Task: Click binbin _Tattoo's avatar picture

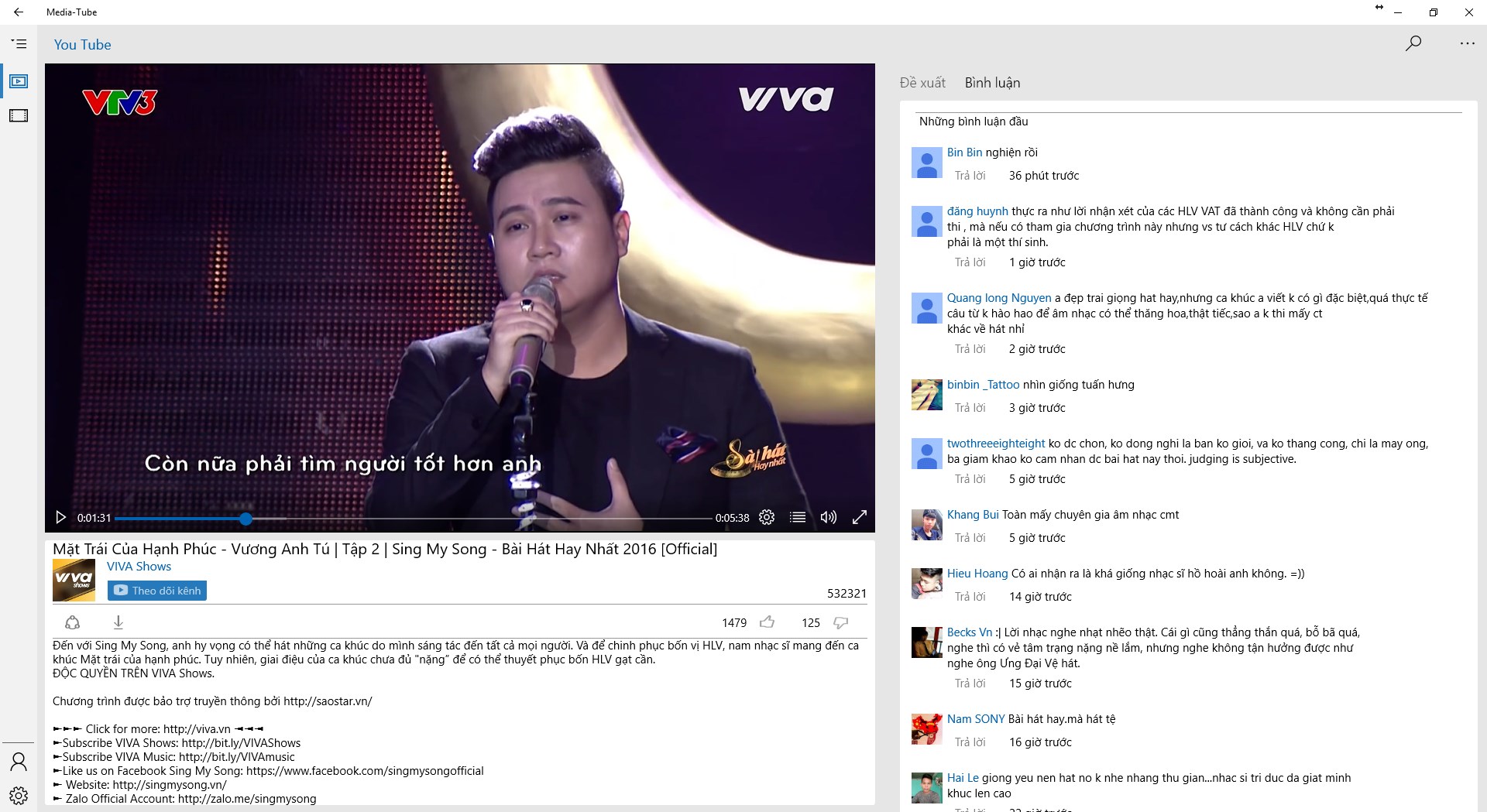Action: (926, 395)
